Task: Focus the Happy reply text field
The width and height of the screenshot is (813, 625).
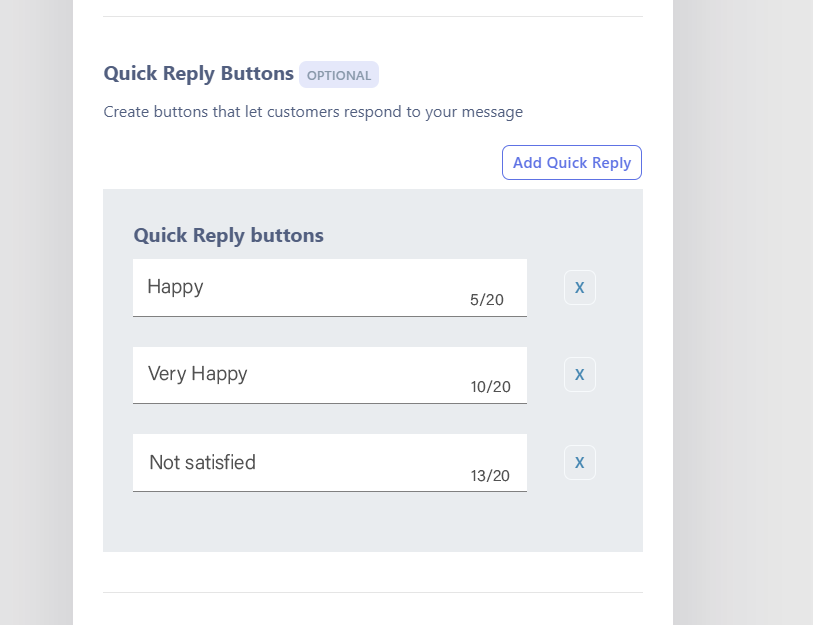Action: pos(300,287)
